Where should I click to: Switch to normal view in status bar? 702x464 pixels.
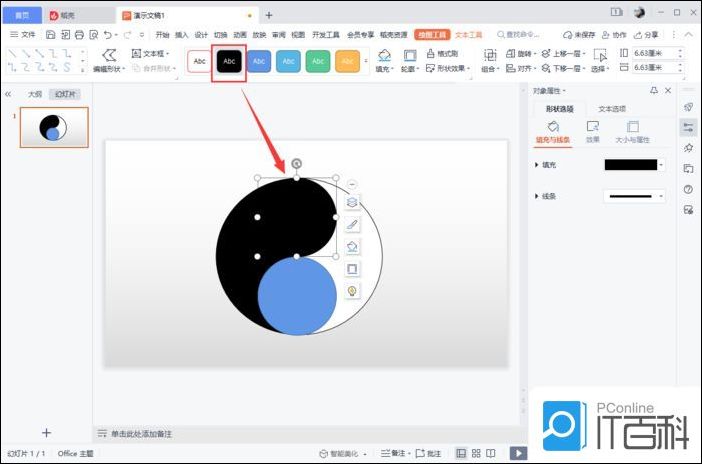461,453
